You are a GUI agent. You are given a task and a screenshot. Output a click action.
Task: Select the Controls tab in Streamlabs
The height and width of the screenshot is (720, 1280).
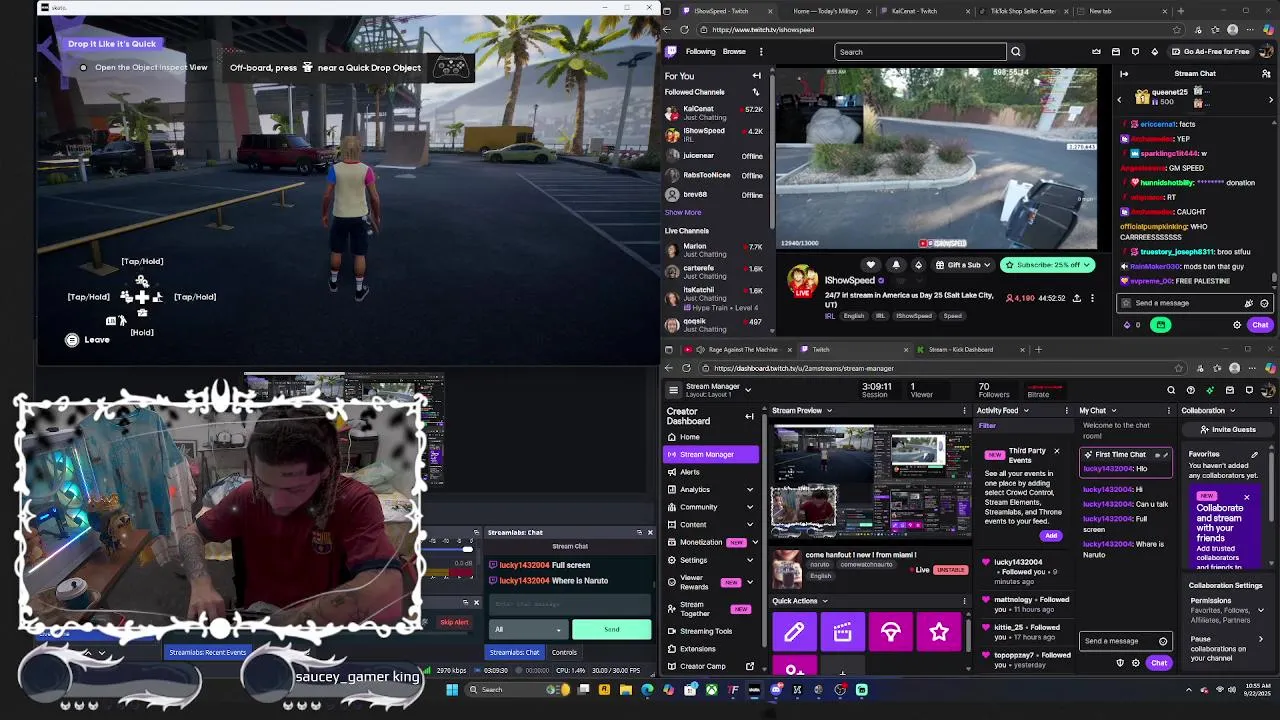564,652
